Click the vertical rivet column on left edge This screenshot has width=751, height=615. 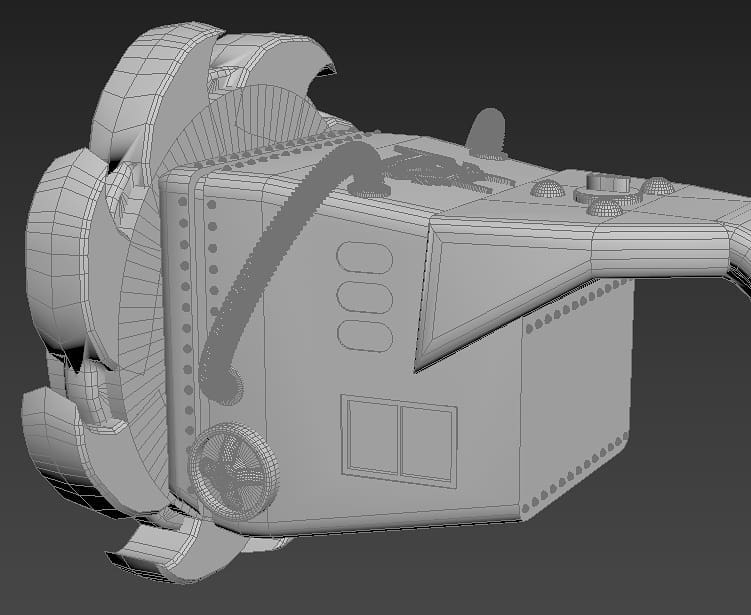[183, 310]
